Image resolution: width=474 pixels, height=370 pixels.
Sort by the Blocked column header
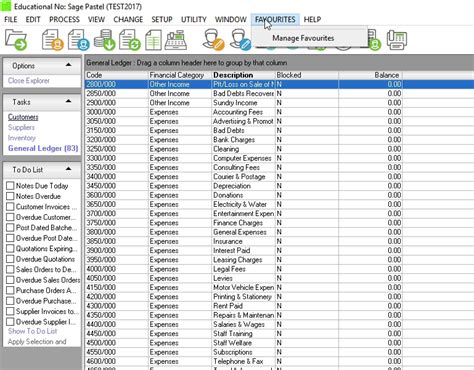[x=307, y=75]
